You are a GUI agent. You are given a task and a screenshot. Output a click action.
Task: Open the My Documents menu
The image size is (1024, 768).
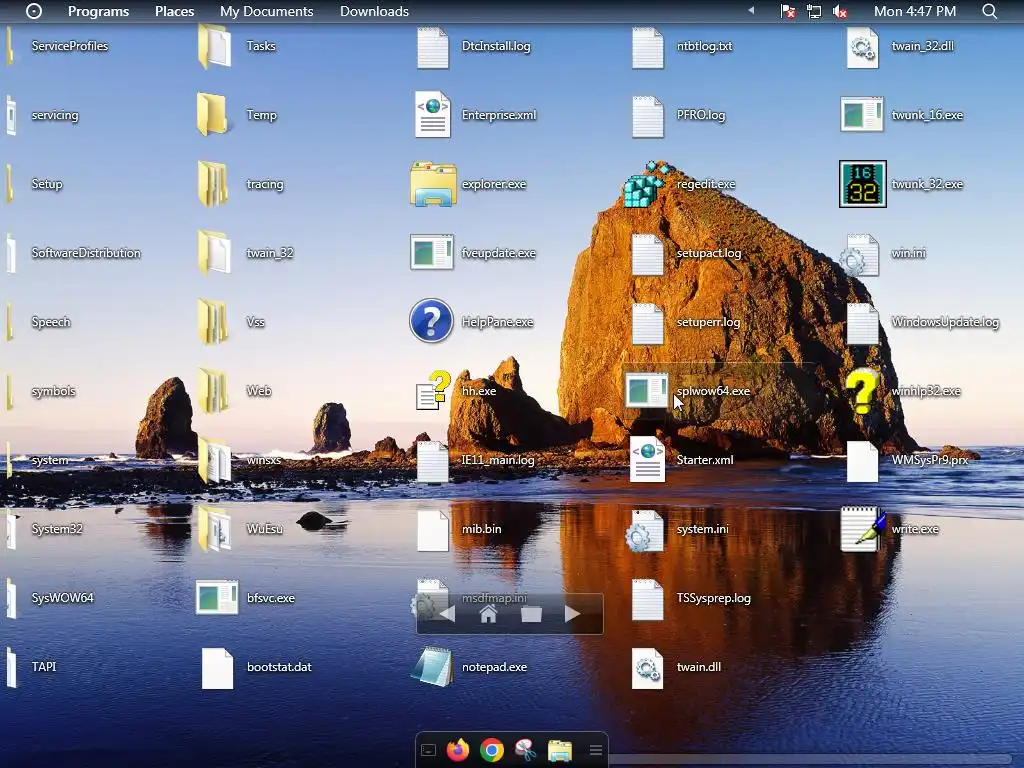coord(266,11)
